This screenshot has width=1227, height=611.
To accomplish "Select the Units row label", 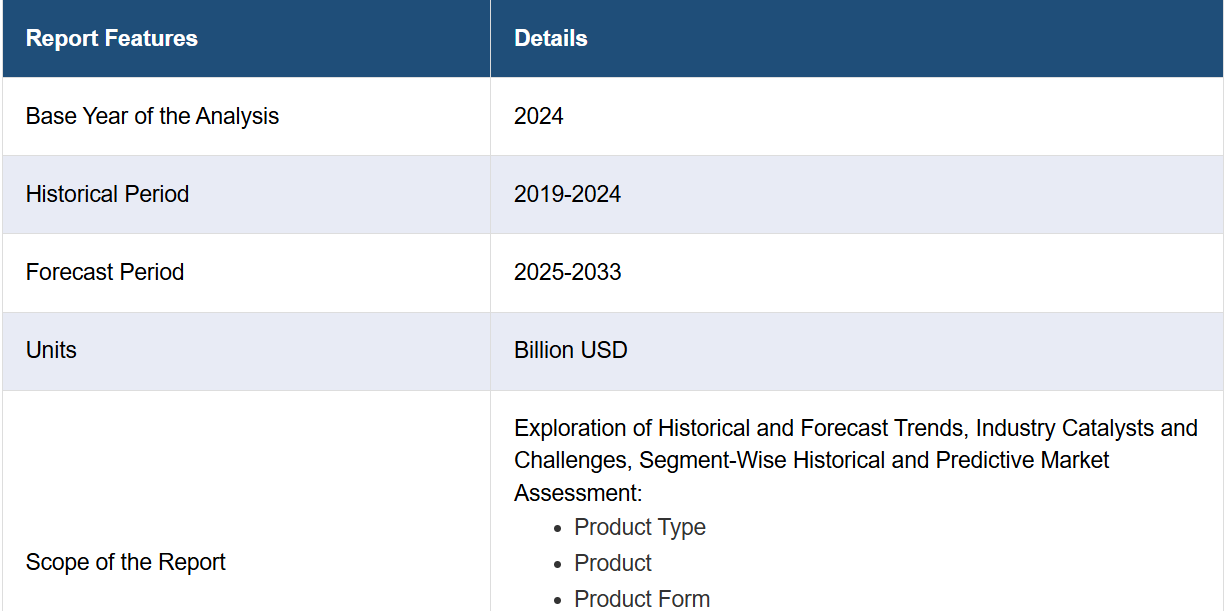I will point(51,350).
